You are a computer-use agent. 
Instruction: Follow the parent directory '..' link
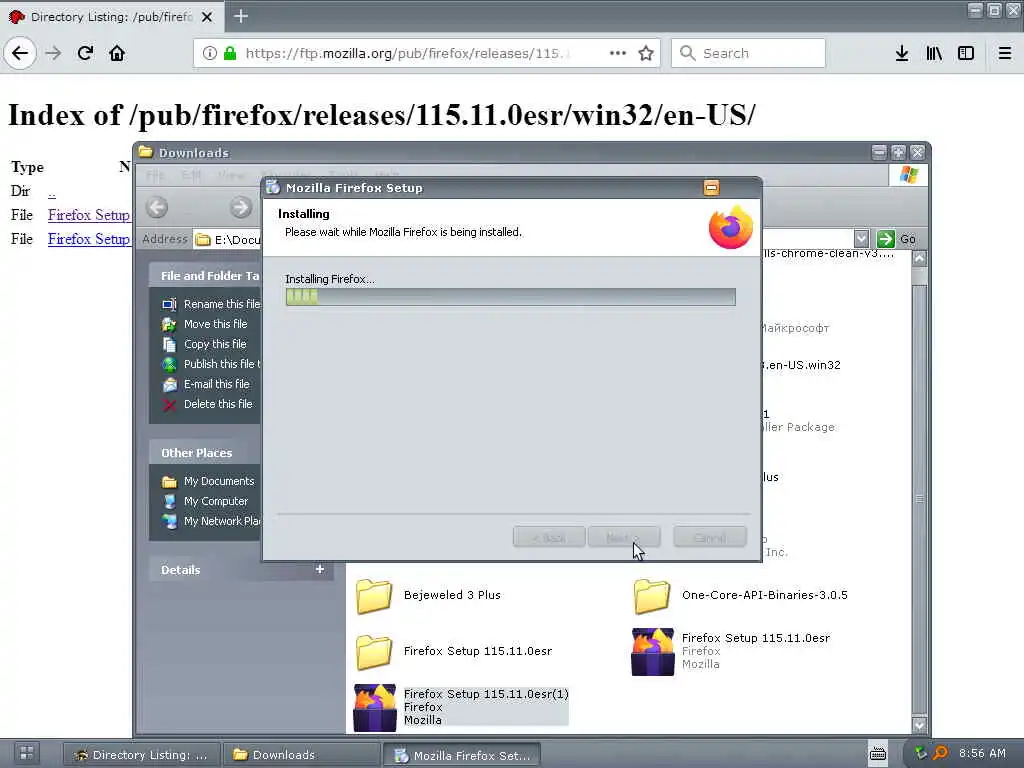52,191
